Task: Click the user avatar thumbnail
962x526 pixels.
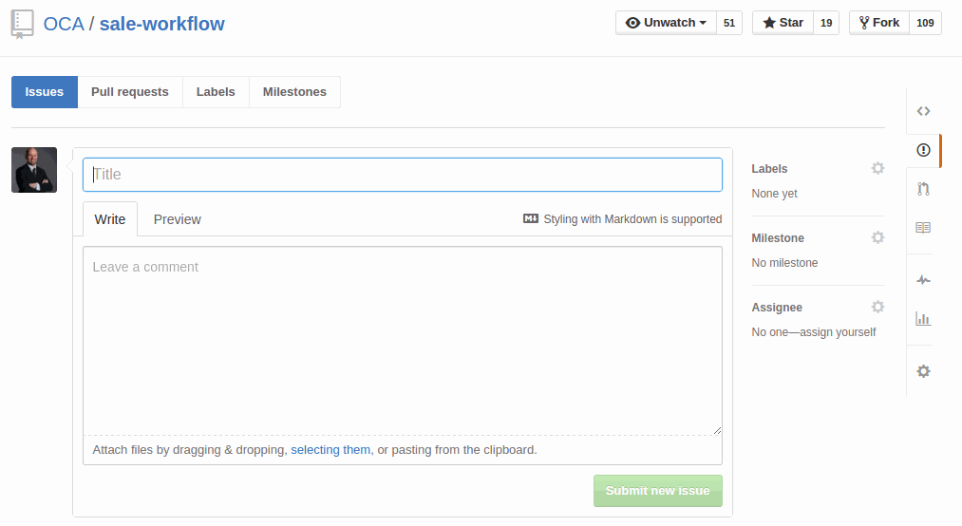Action: [34, 170]
